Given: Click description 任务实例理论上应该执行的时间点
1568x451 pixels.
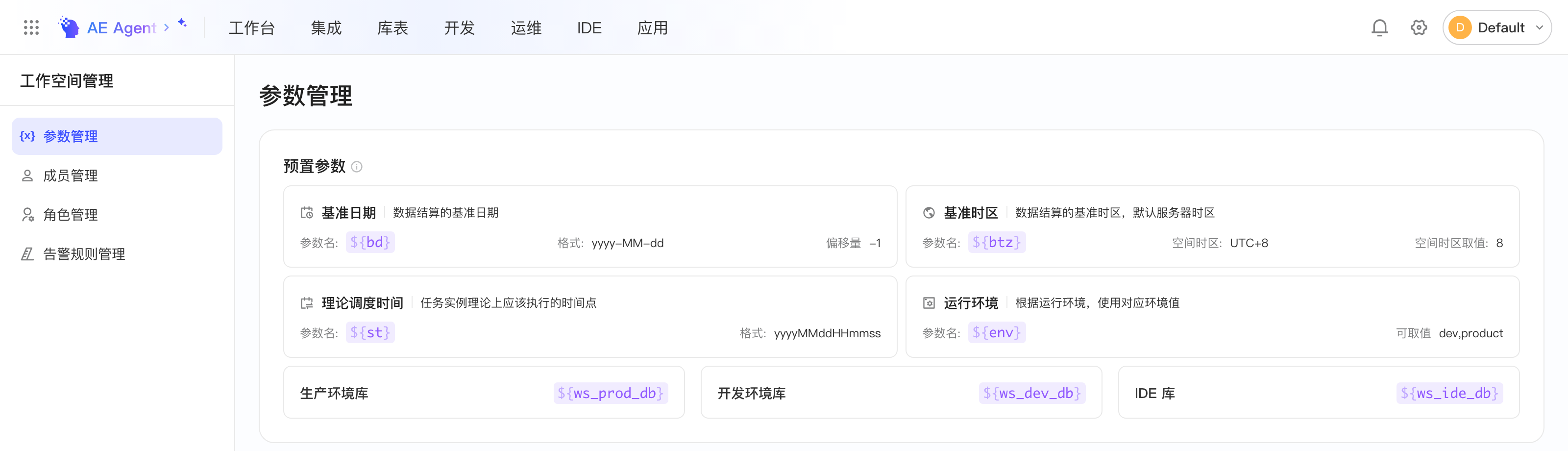Looking at the screenshot, I should tap(508, 302).
